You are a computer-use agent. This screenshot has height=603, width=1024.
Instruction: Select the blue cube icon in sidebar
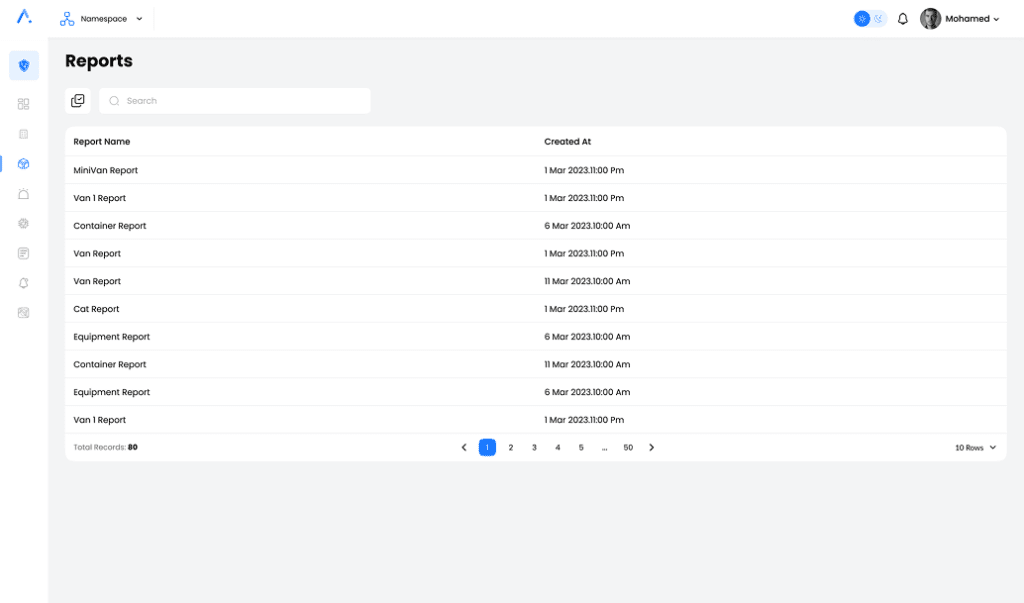[x=24, y=164]
